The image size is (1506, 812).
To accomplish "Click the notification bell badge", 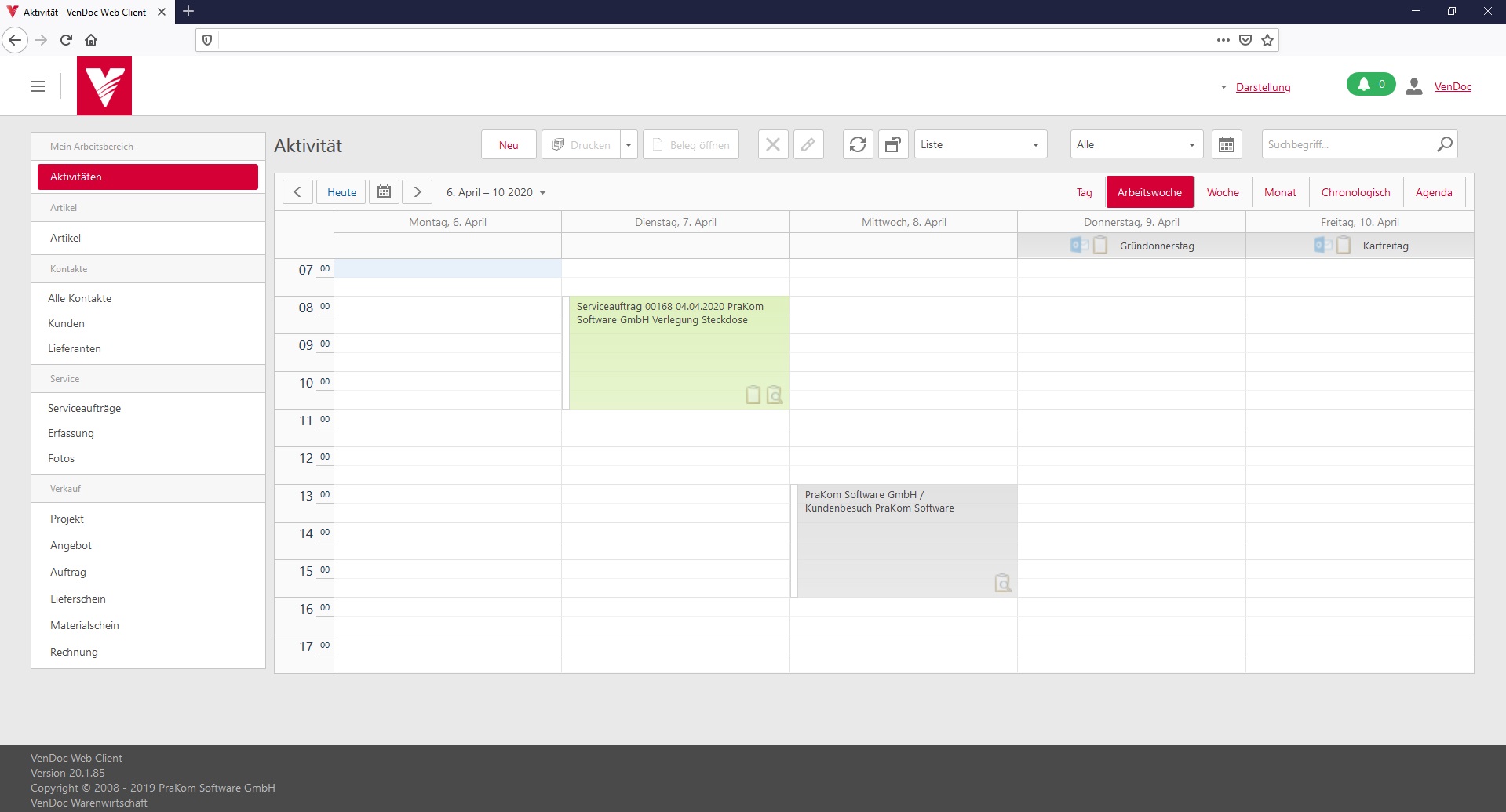I will [x=1370, y=85].
